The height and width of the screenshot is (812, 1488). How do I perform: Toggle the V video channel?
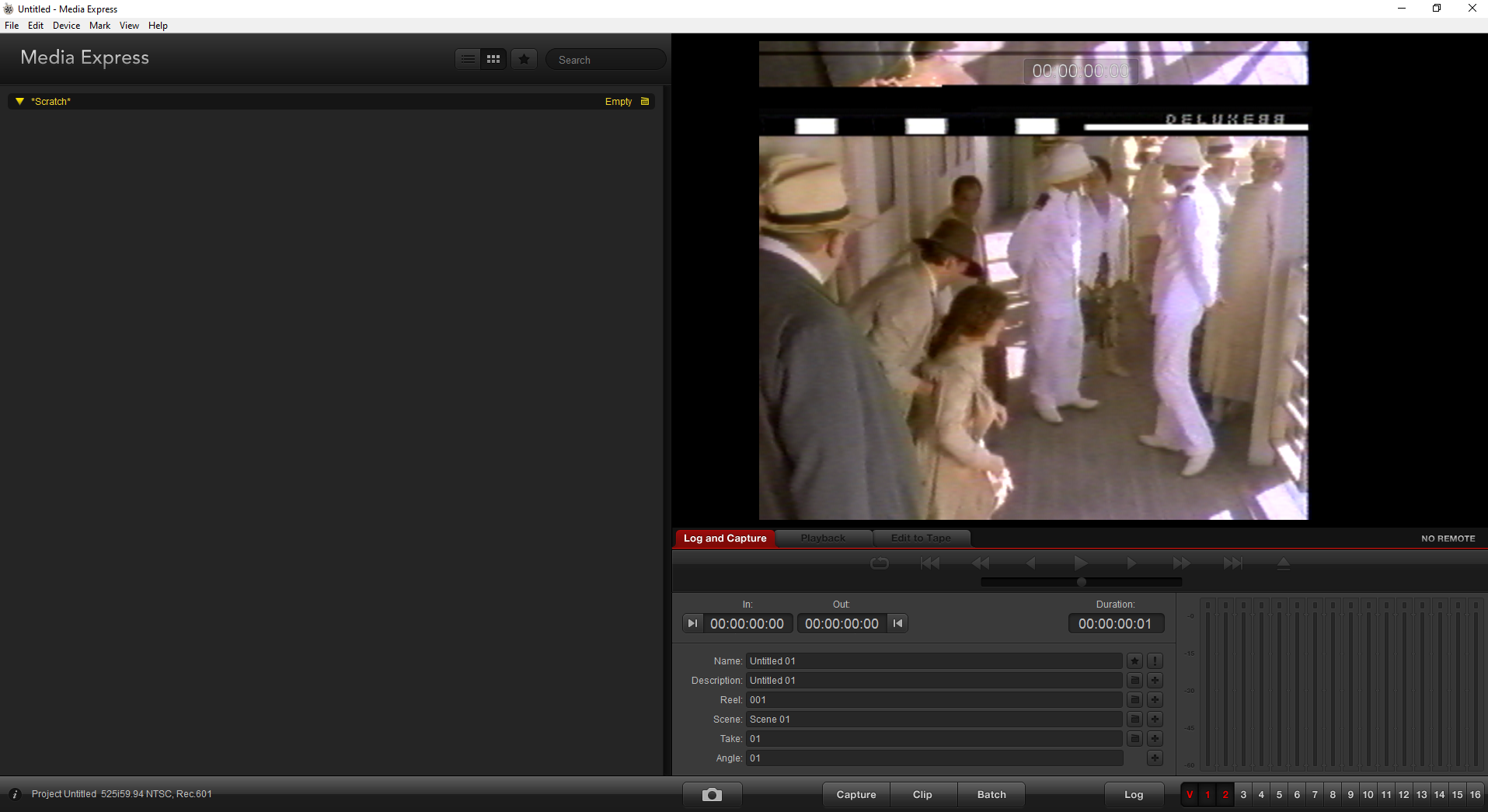[x=1190, y=795]
